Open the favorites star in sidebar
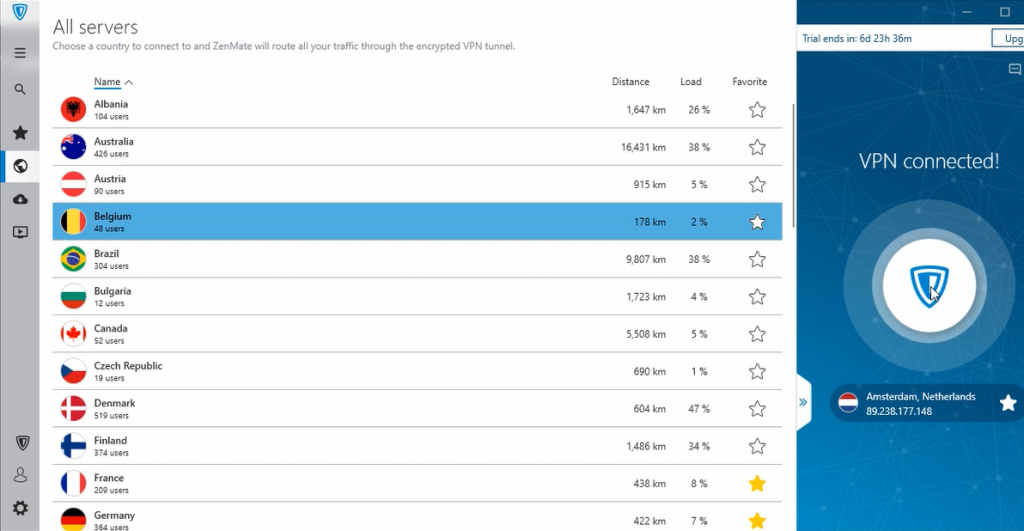The width and height of the screenshot is (1024, 531). click(x=20, y=133)
